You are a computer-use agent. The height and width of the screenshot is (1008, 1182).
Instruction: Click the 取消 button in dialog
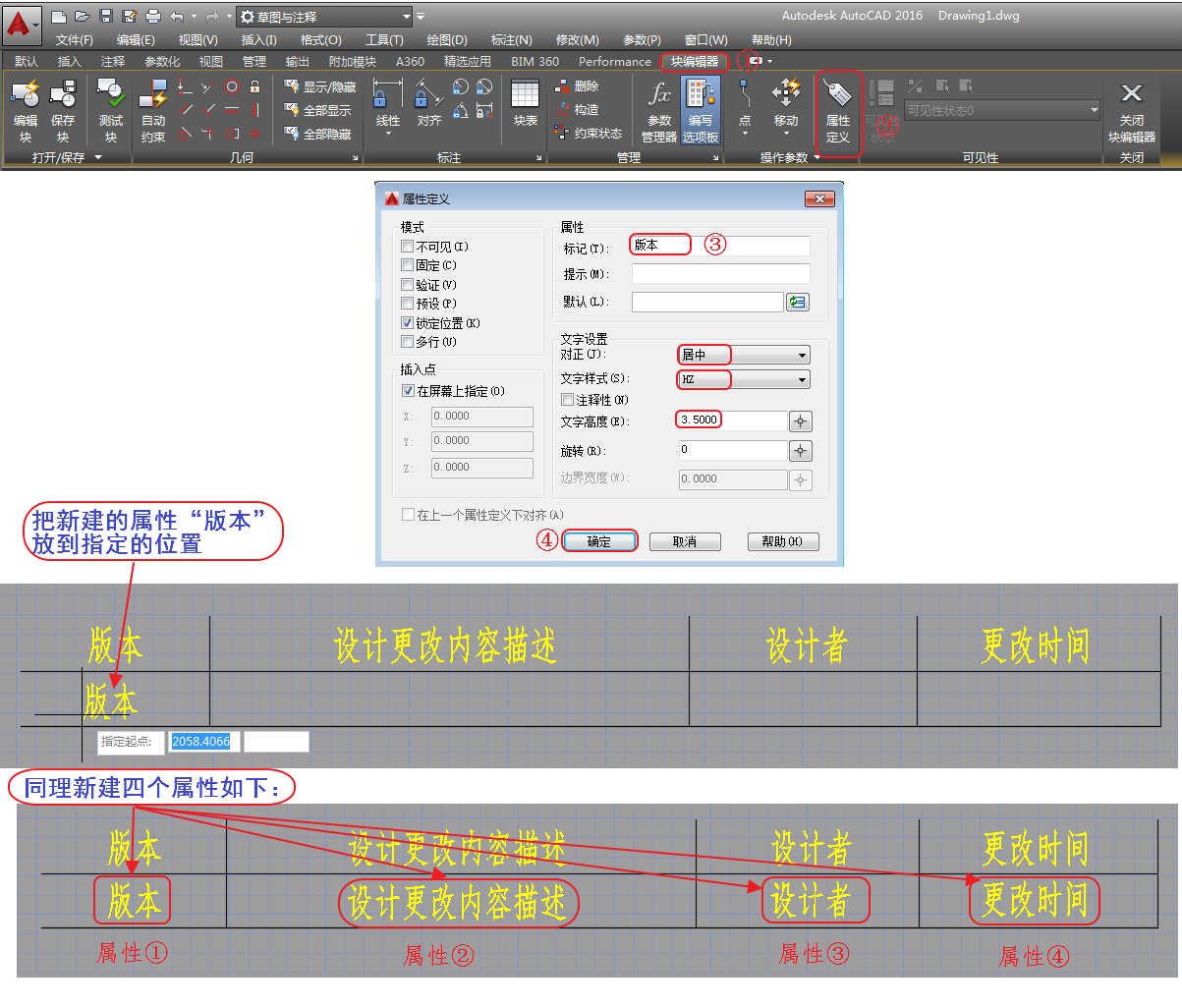(x=685, y=541)
